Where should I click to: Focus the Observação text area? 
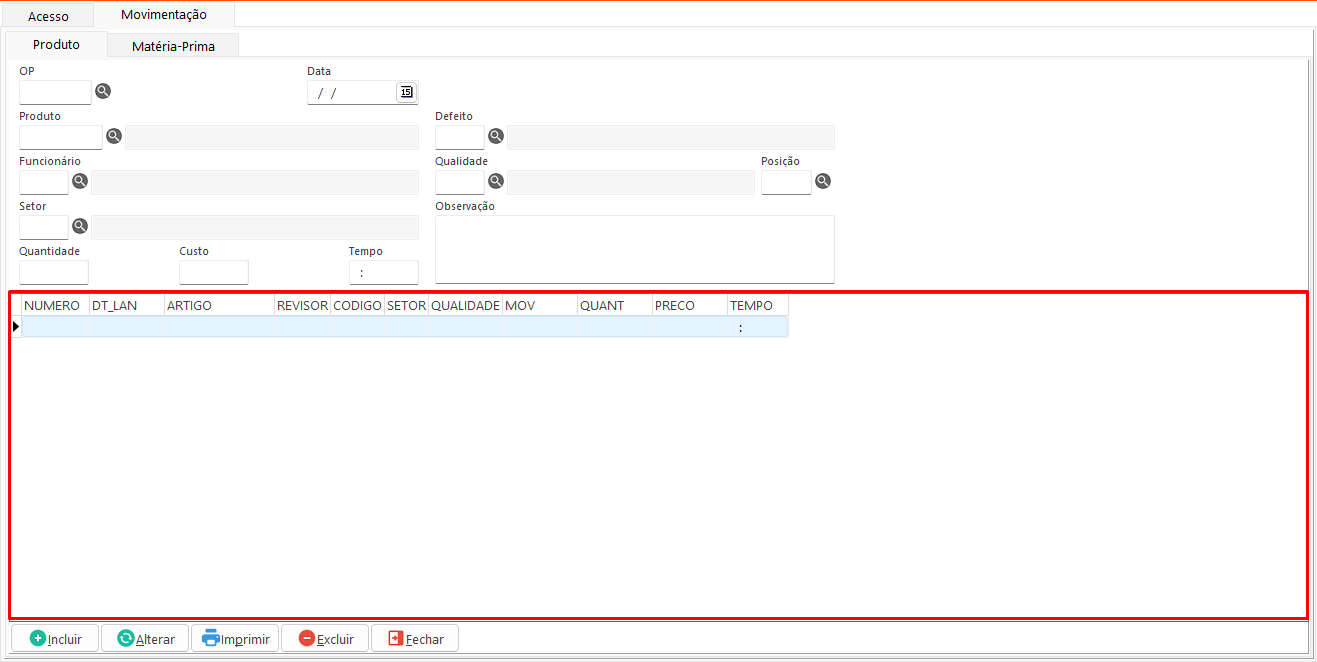click(x=634, y=249)
